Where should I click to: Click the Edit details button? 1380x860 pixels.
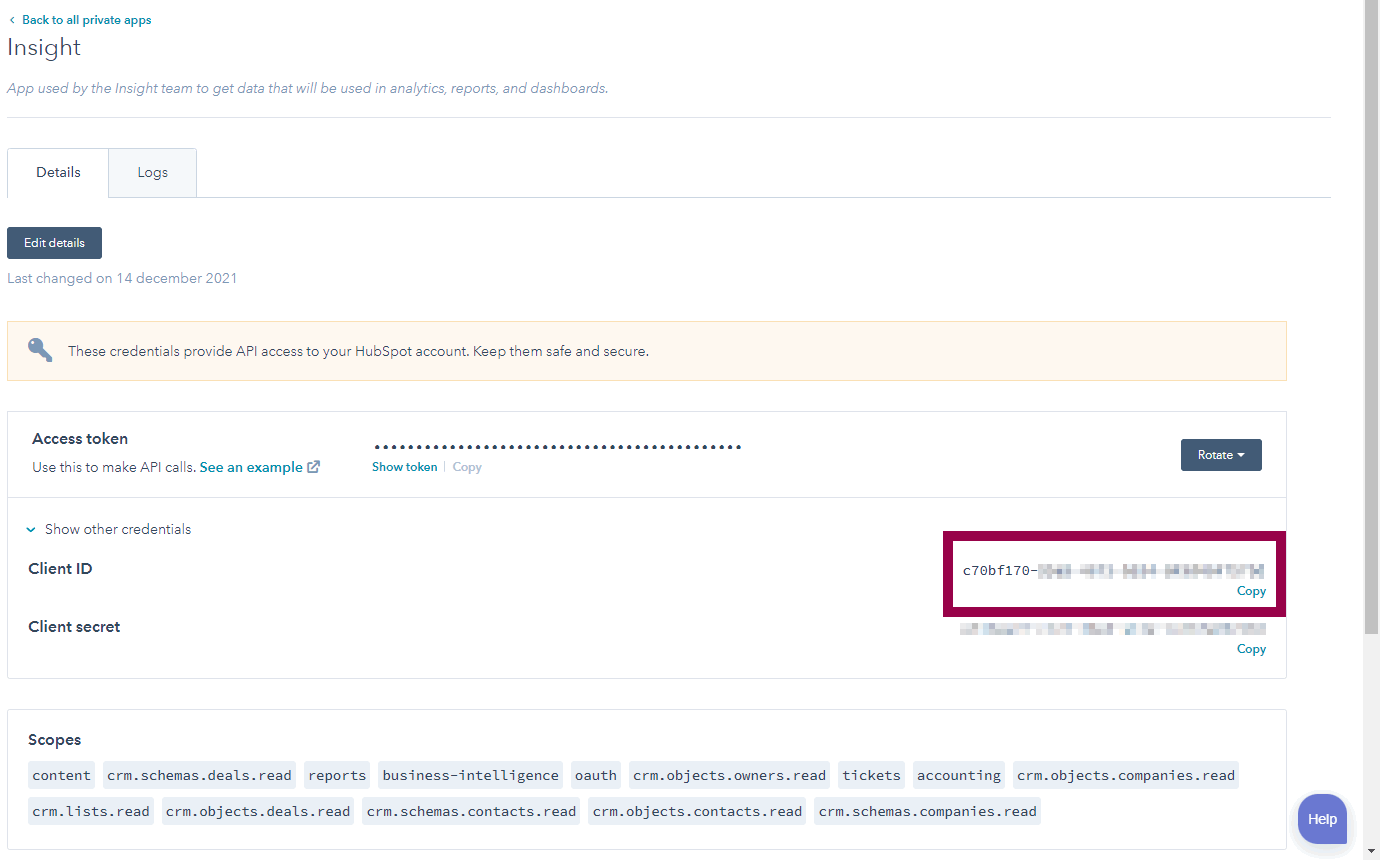54,242
